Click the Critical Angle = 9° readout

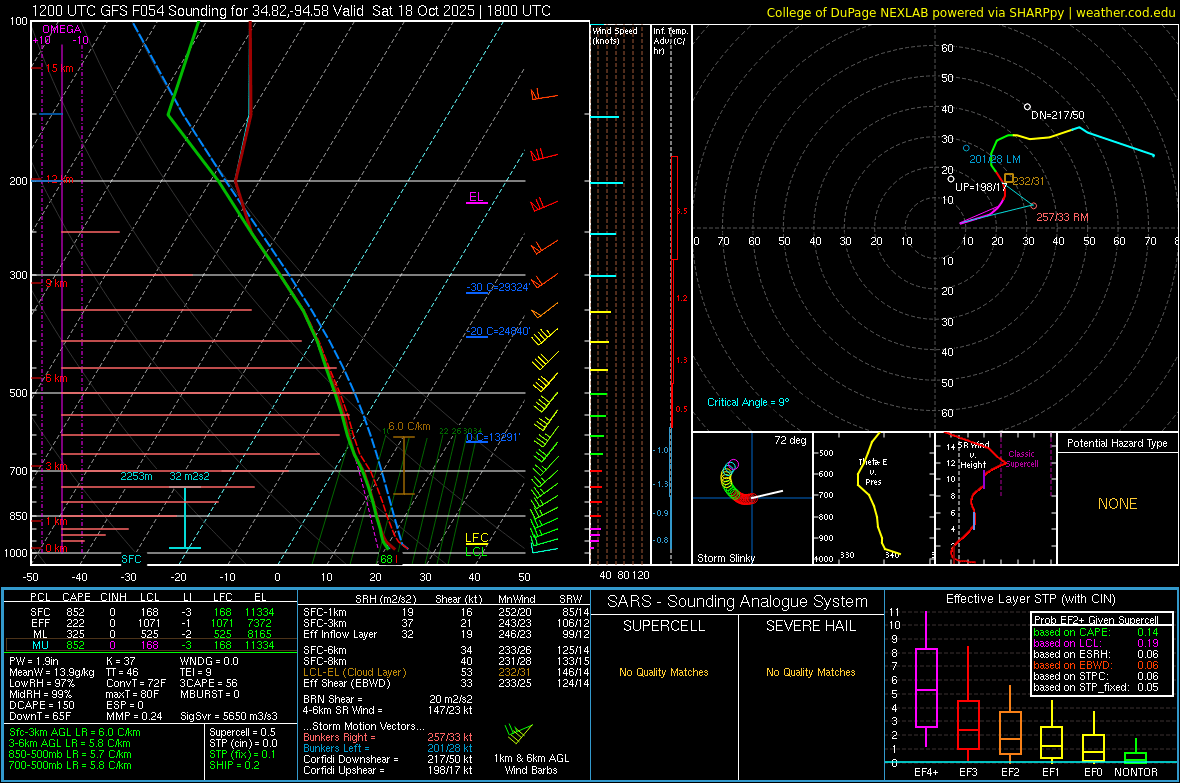(x=747, y=402)
